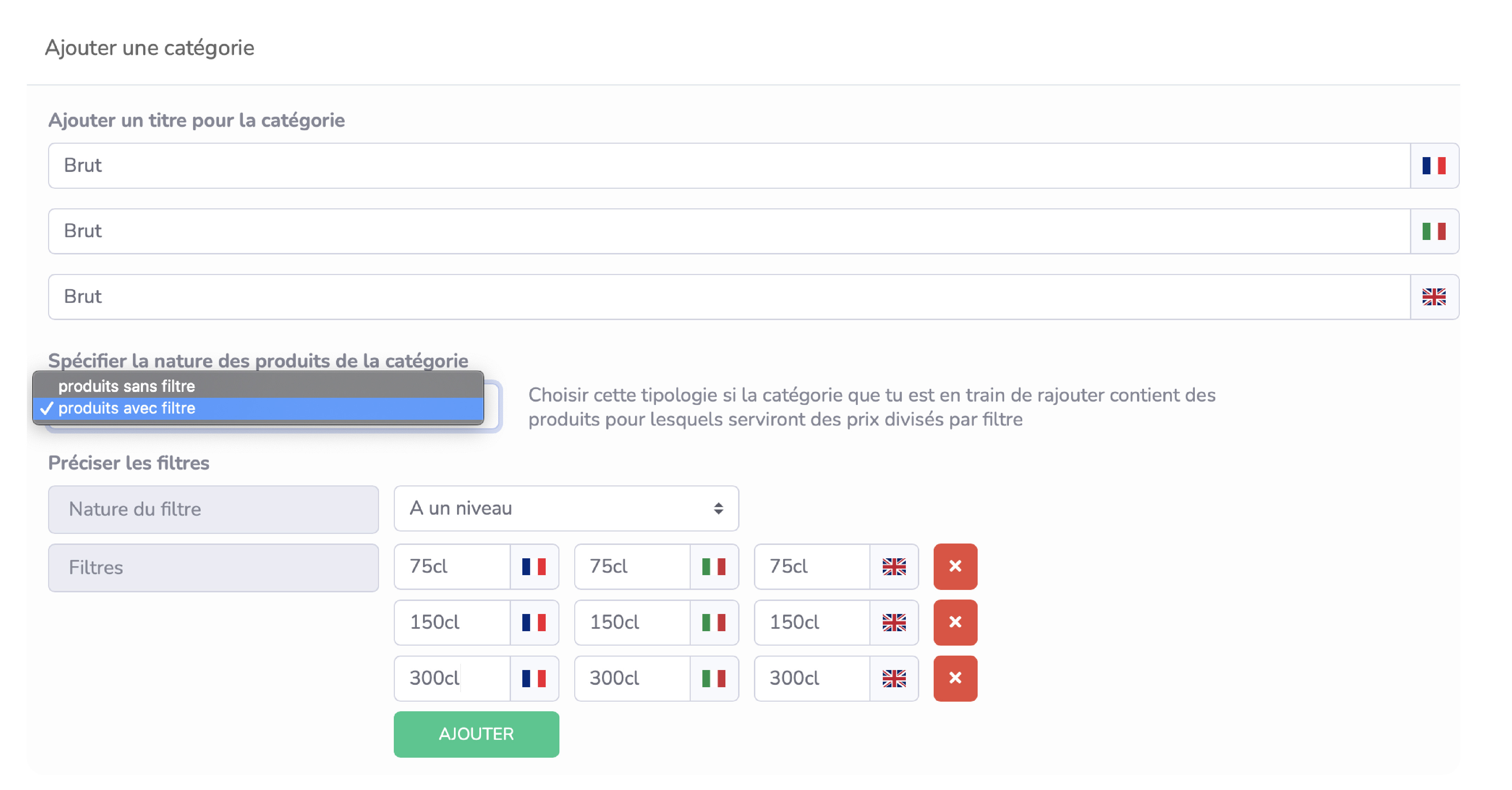The width and height of the screenshot is (1512, 790).
Task: Delete the 150cl filter row
Action: pyautogui.click(x=954, y=622)
